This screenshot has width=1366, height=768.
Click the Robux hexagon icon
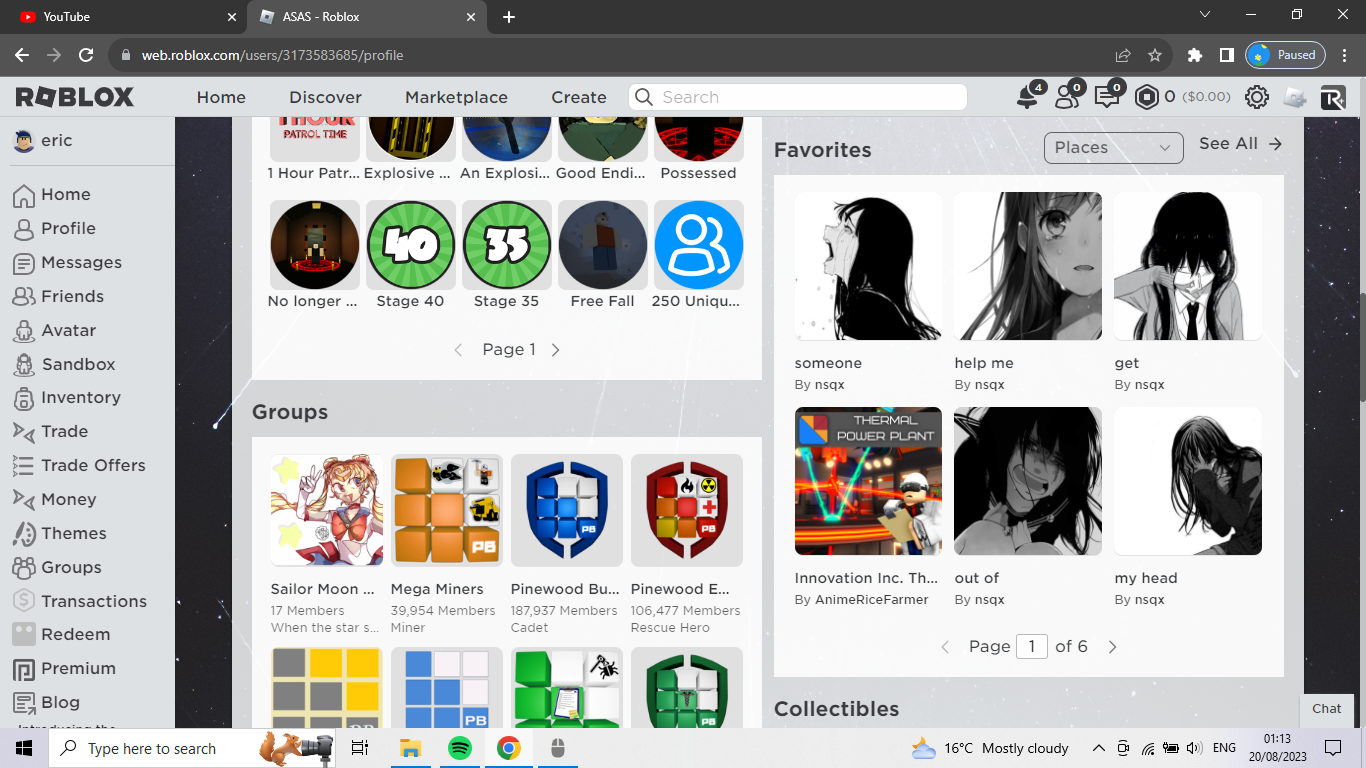(x=1146, y=97)
